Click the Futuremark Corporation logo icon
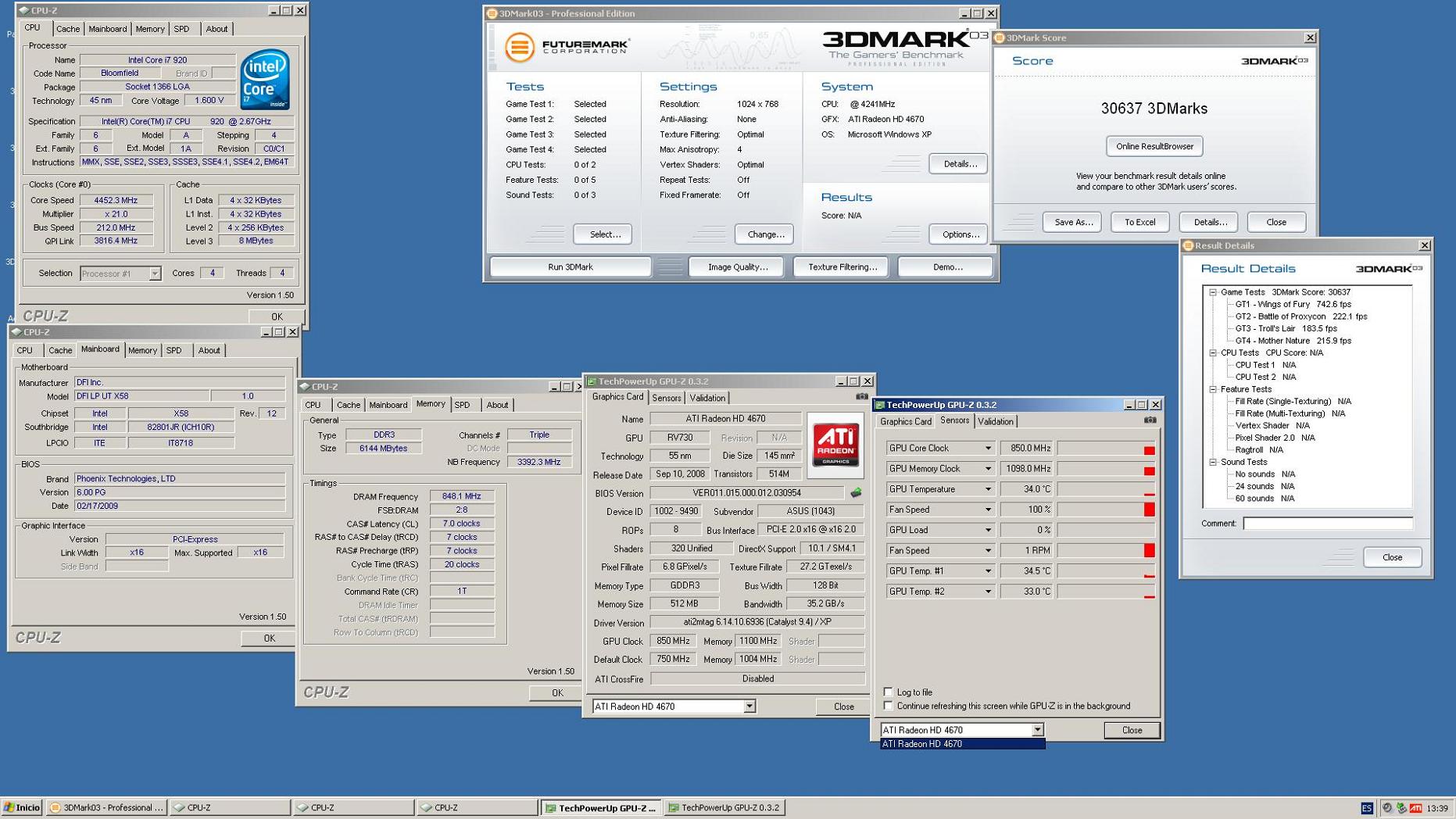This screenshot has height=819, width=1456. point(519,47)
